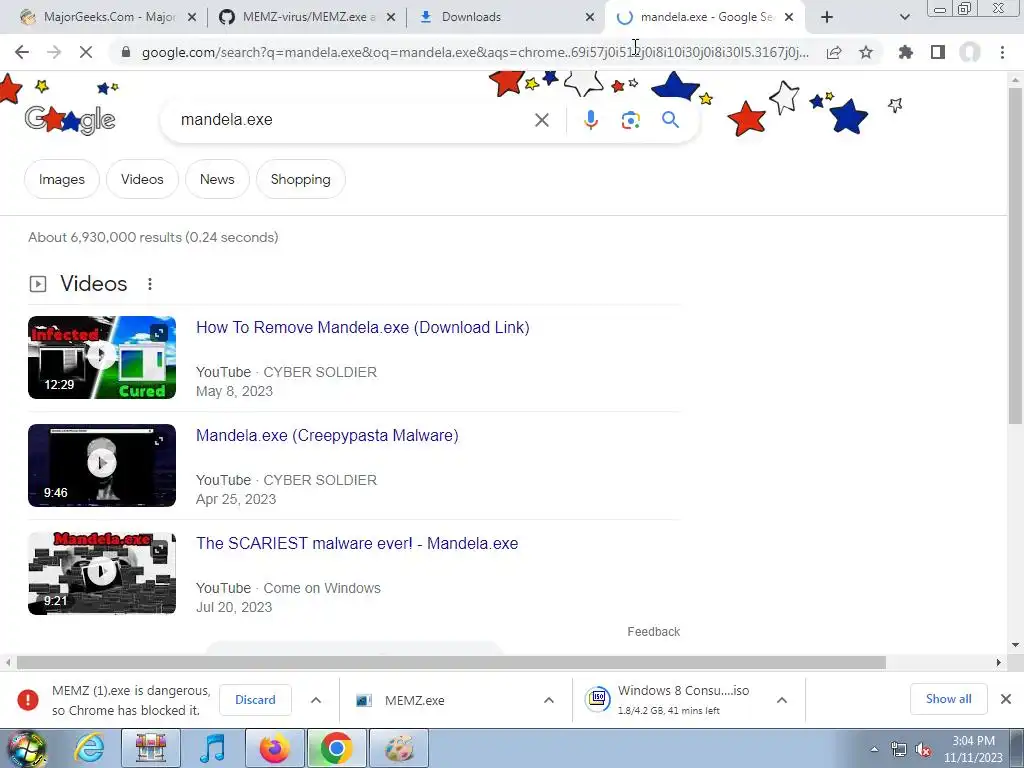
Task: Open the Windows Start menu orb
Action: (25, 749)
